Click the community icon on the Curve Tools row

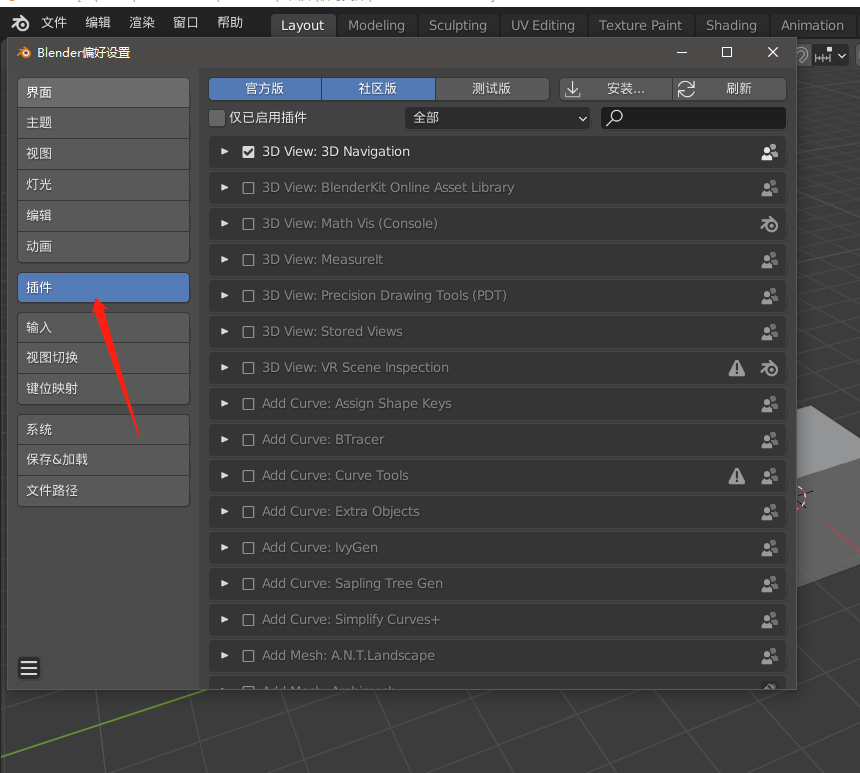(x=770, y=476)
